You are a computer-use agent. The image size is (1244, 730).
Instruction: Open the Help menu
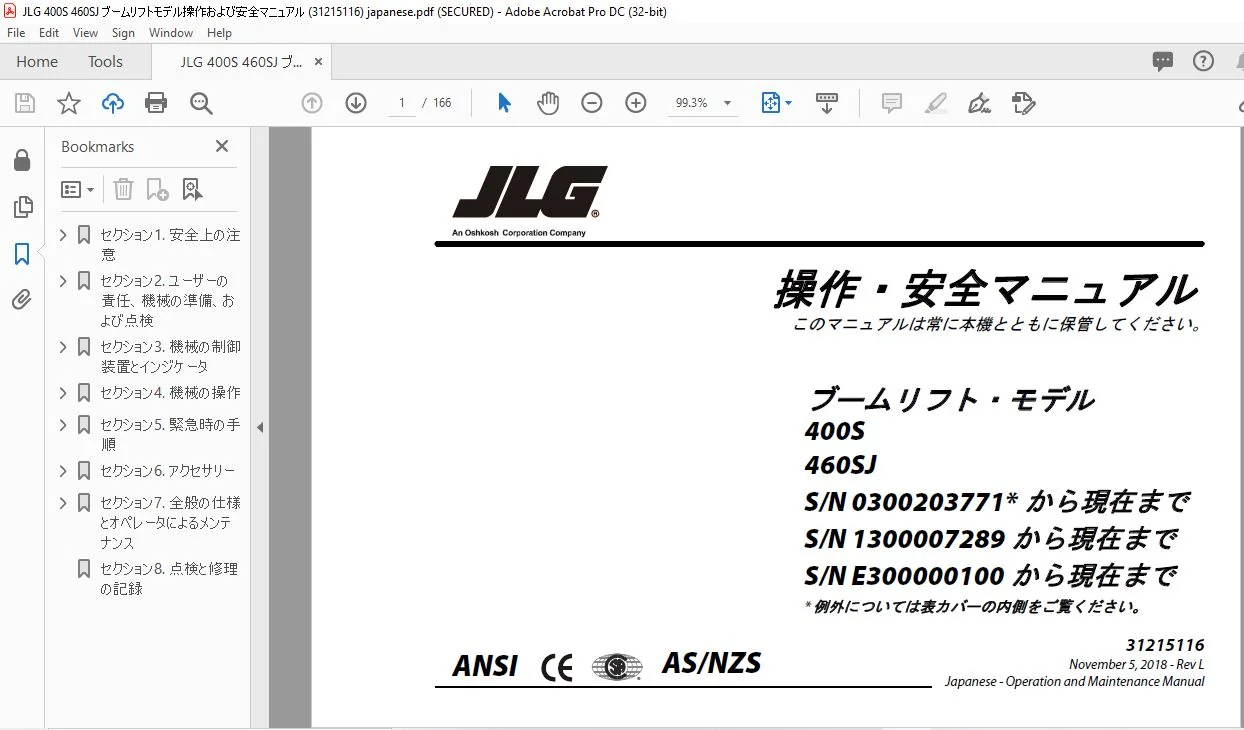pyautogui.click(x=219, y=32)
